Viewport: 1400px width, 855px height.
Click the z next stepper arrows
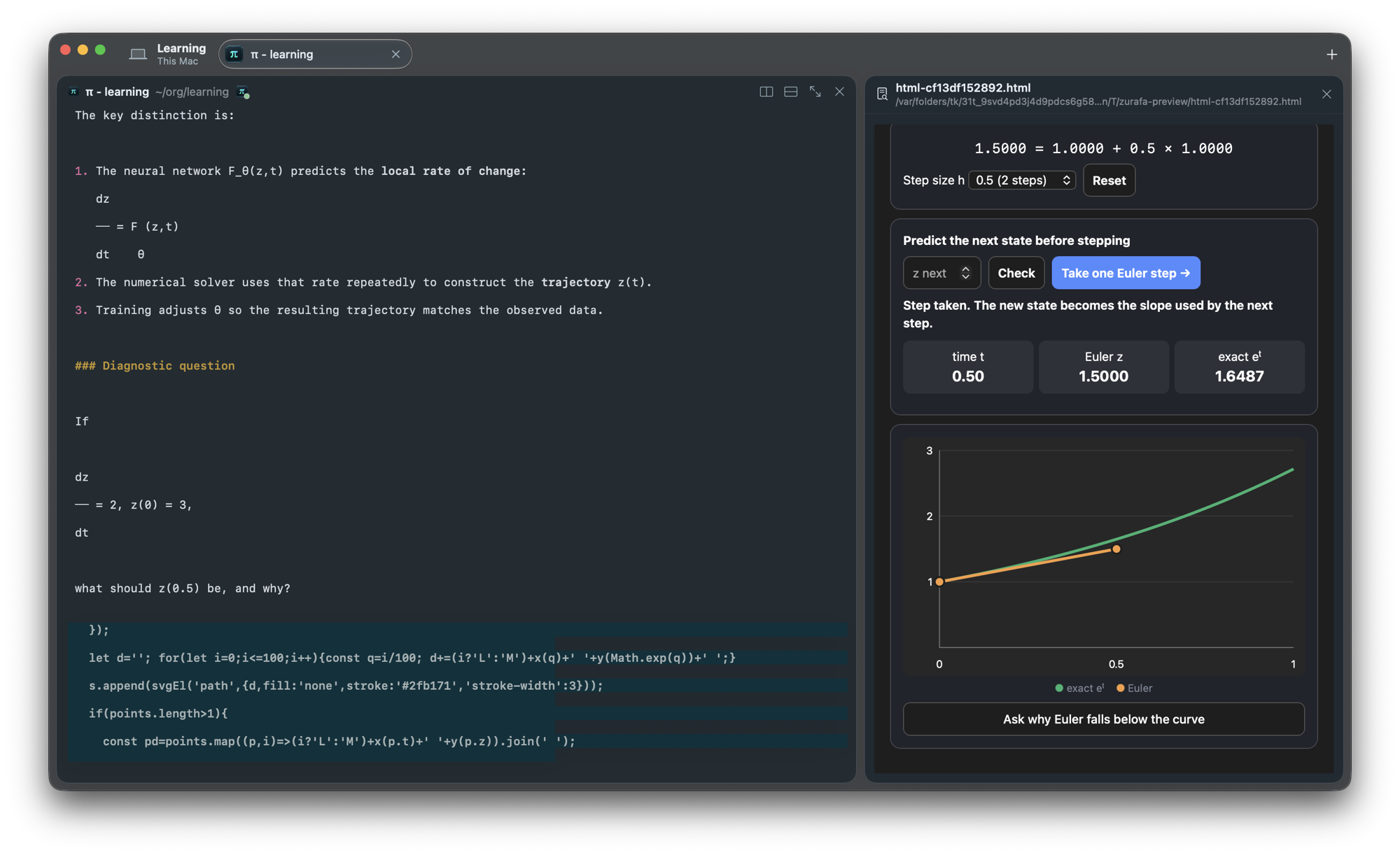point(965,273)
